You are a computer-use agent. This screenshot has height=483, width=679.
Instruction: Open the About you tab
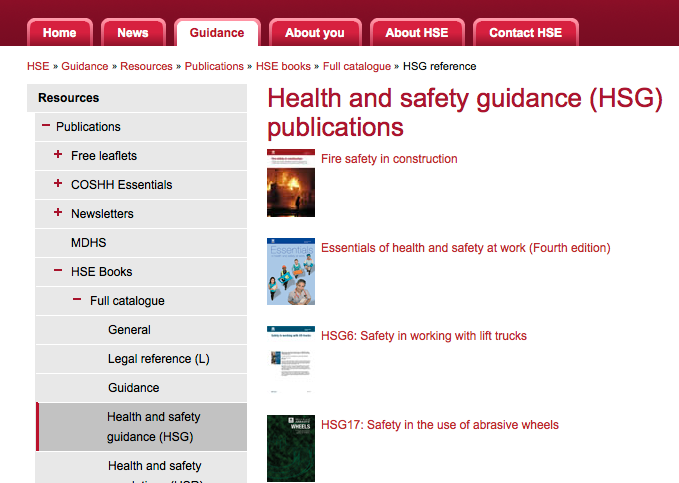315,33
